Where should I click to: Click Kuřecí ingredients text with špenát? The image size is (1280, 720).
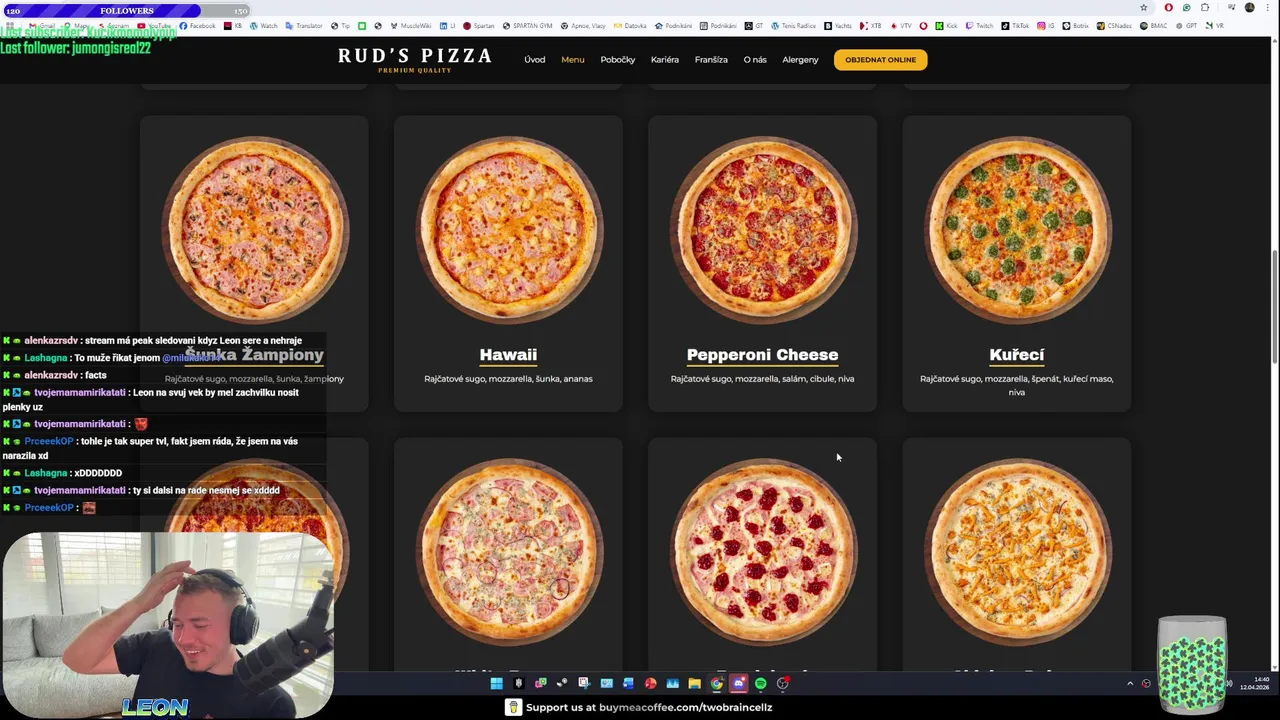click(1017, 385)
